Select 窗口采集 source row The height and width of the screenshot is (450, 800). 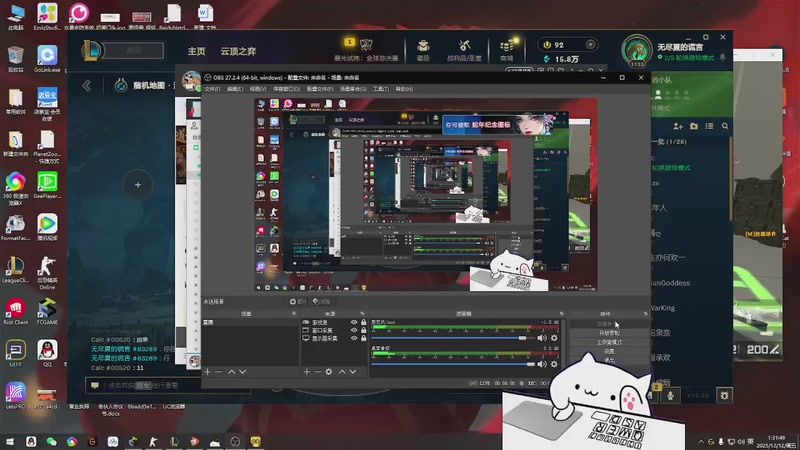click(x=334, y=330)
